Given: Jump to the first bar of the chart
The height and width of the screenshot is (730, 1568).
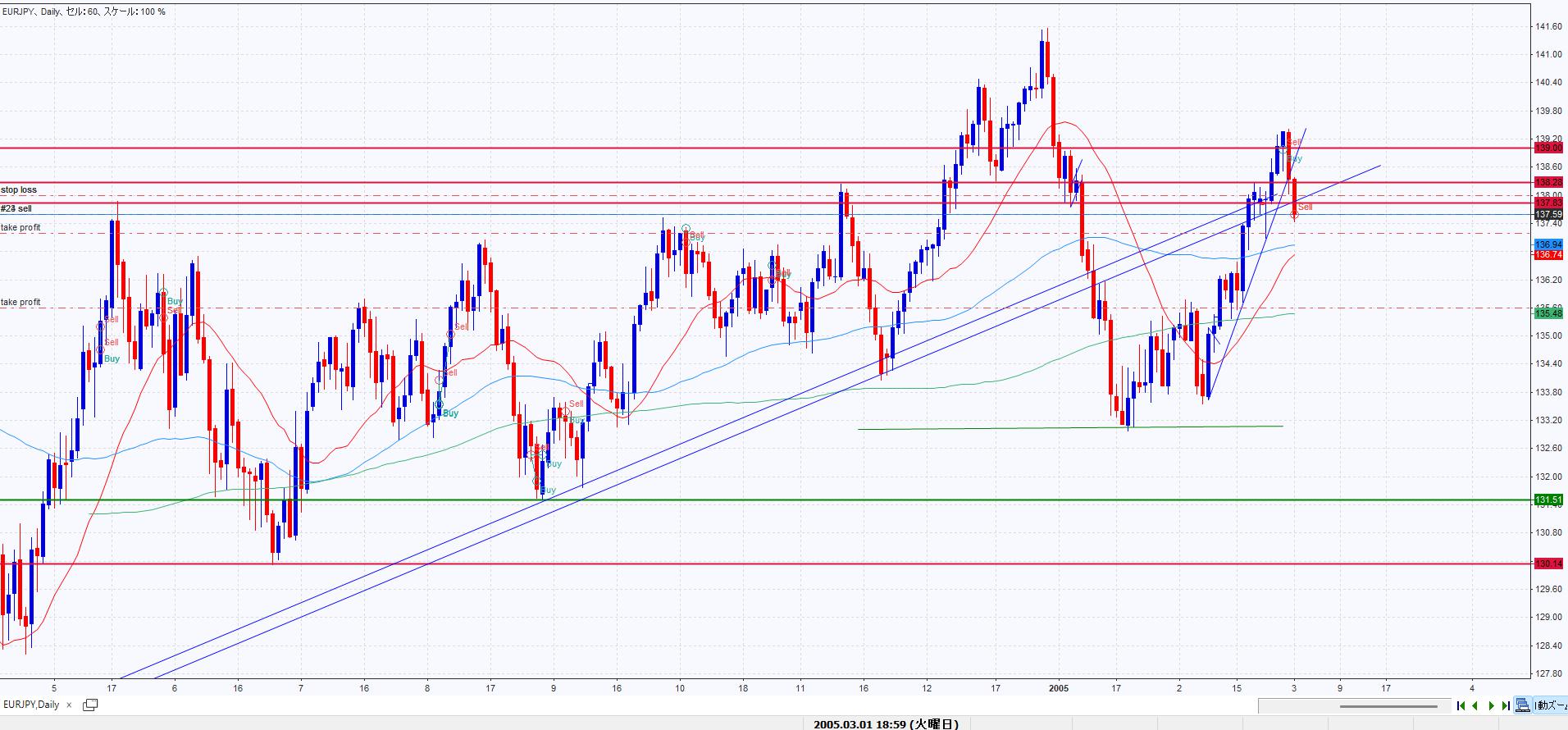Looking at the screenshot, I should 1461,705.
